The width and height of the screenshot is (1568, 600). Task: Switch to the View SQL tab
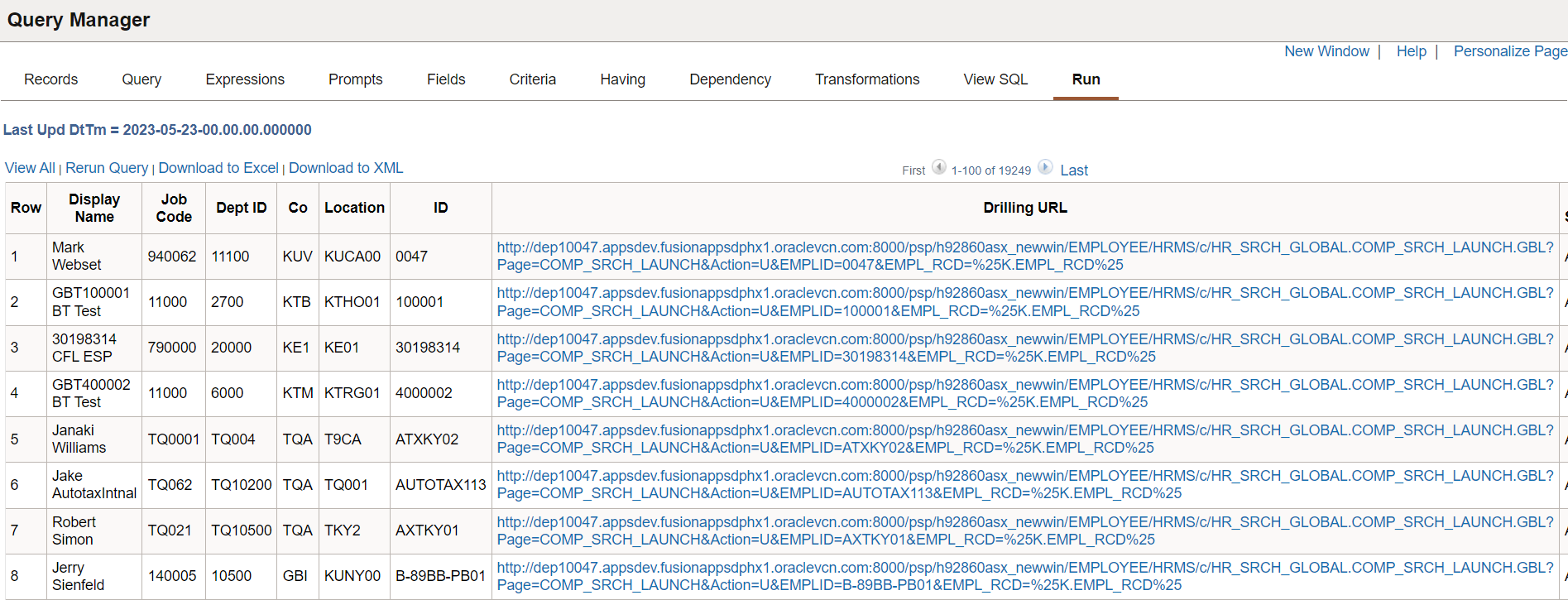click(995, 79)
